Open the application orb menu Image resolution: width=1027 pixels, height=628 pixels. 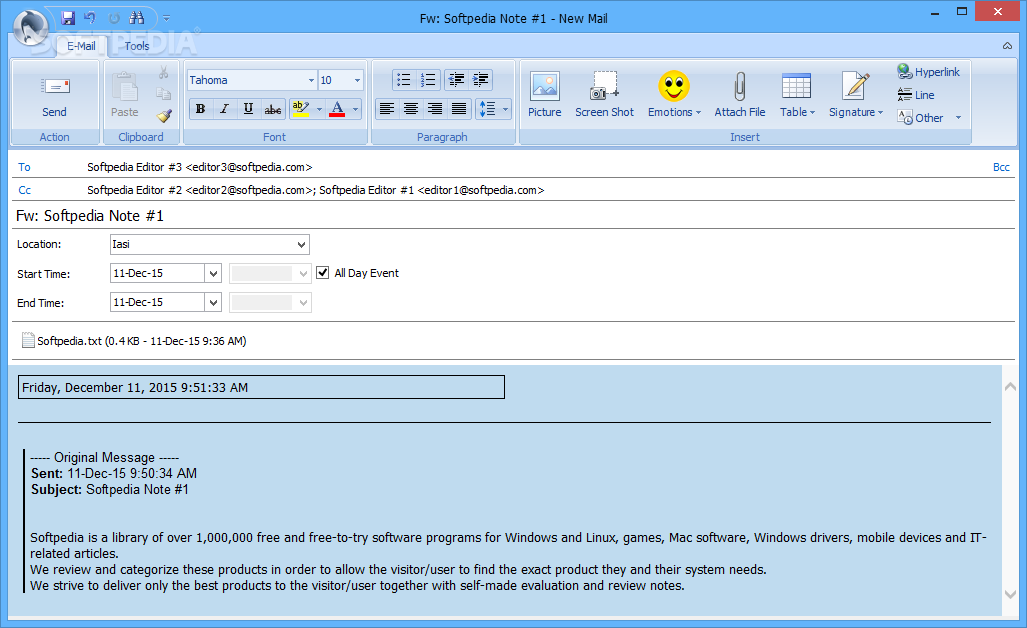click(x=31, y=28)
